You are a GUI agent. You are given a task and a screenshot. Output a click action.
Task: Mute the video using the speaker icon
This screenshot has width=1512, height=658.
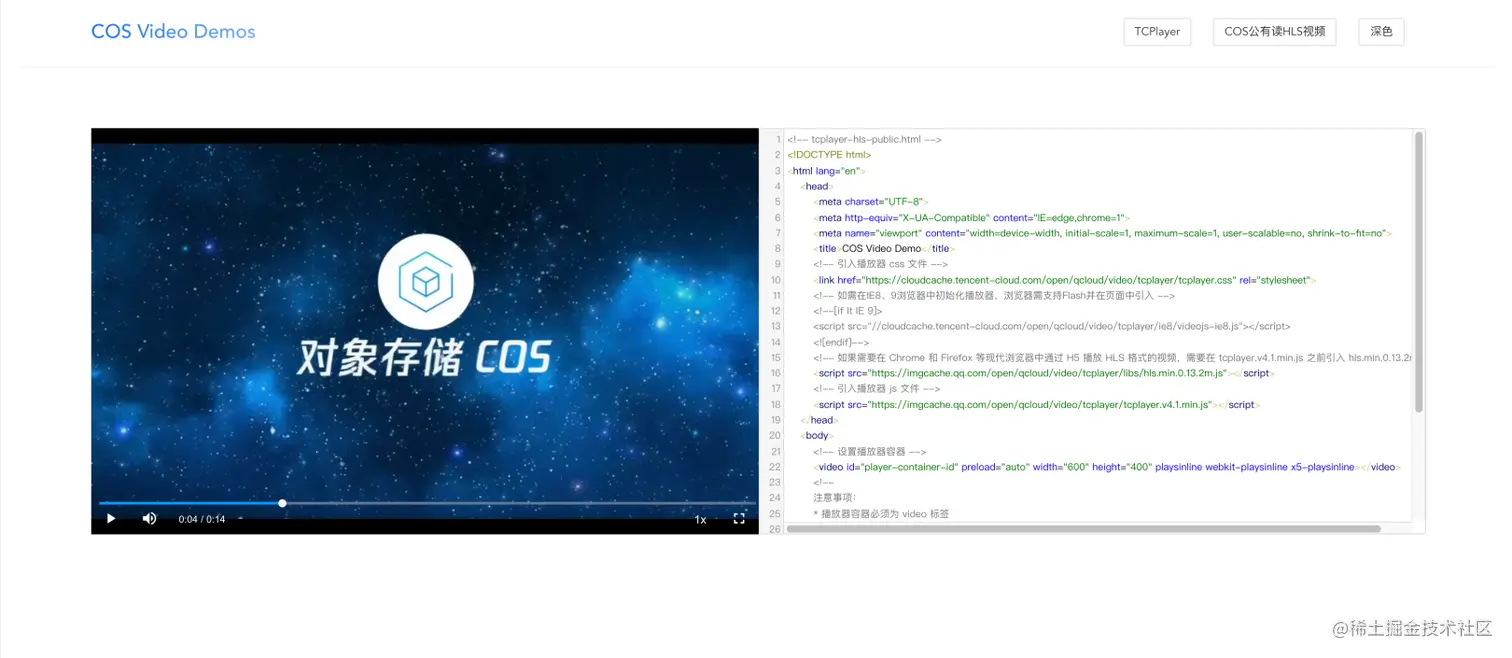pyautogui.click(x=149, y=519)
